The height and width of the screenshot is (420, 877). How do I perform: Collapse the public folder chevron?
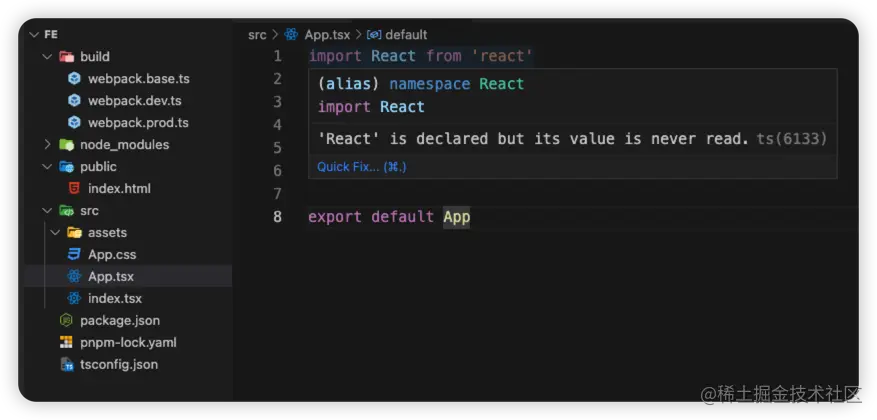tap(48, 167)
